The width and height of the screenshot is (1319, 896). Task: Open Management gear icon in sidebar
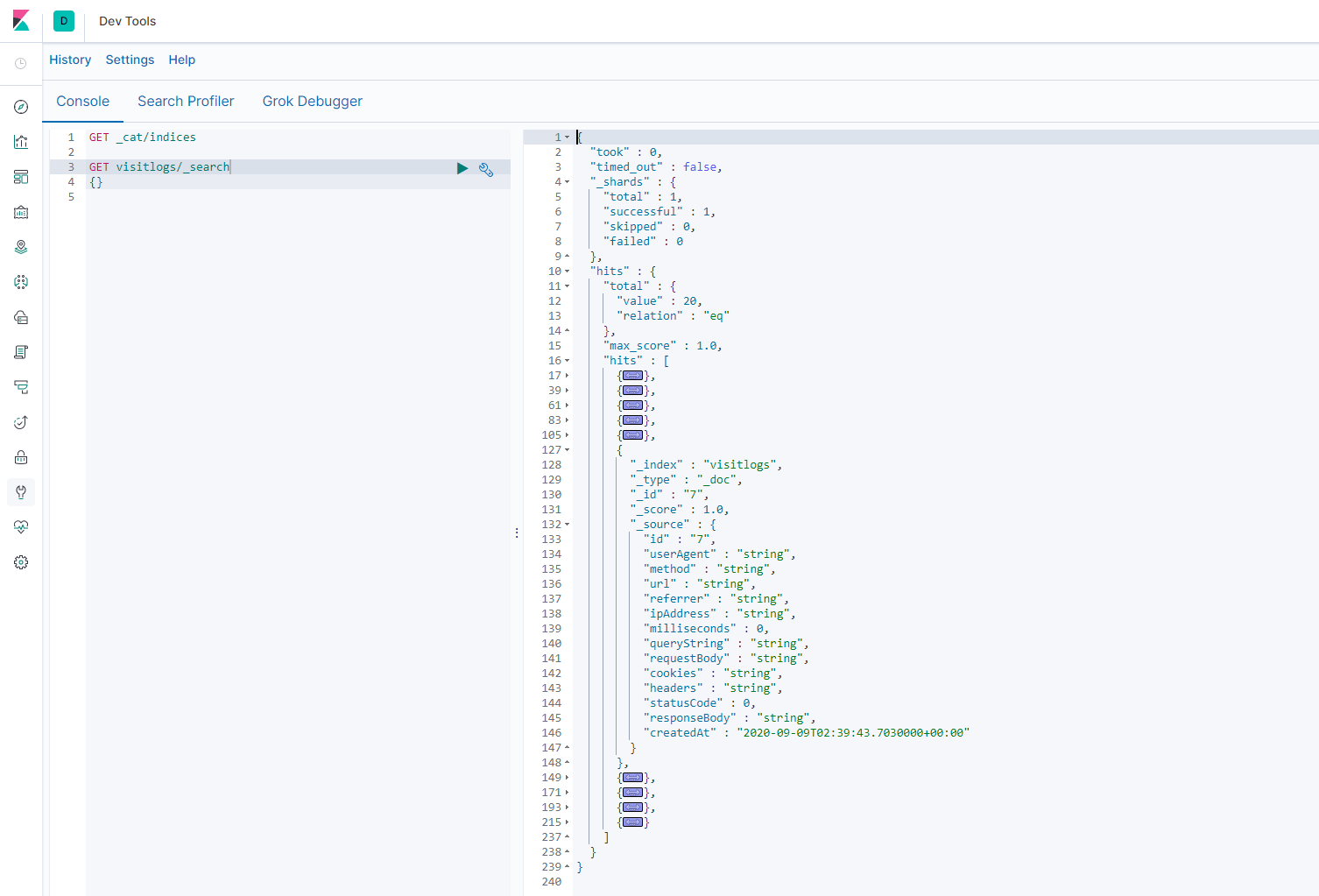21,562
